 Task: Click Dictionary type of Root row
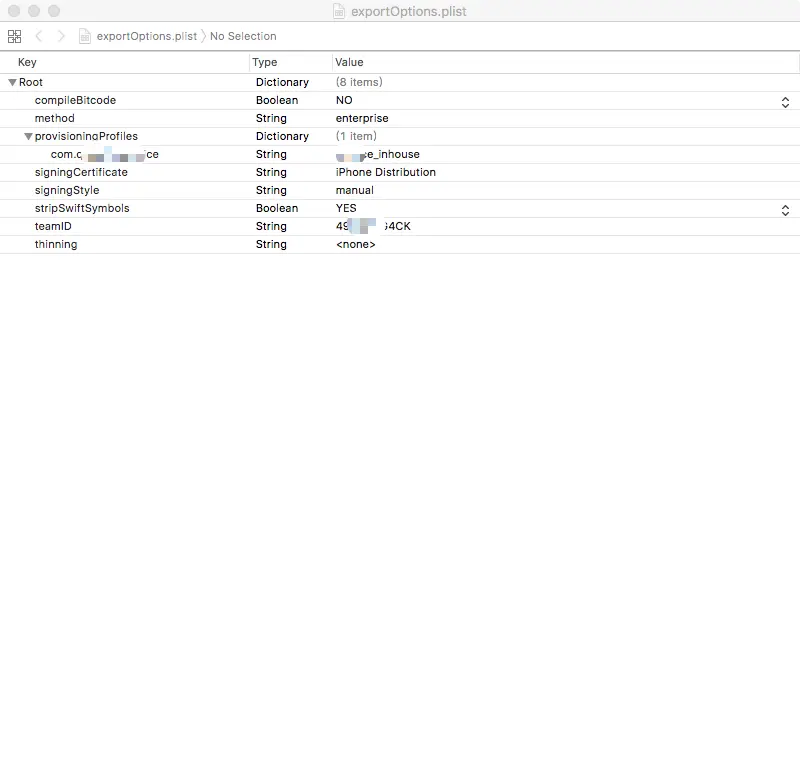point(282,82)
